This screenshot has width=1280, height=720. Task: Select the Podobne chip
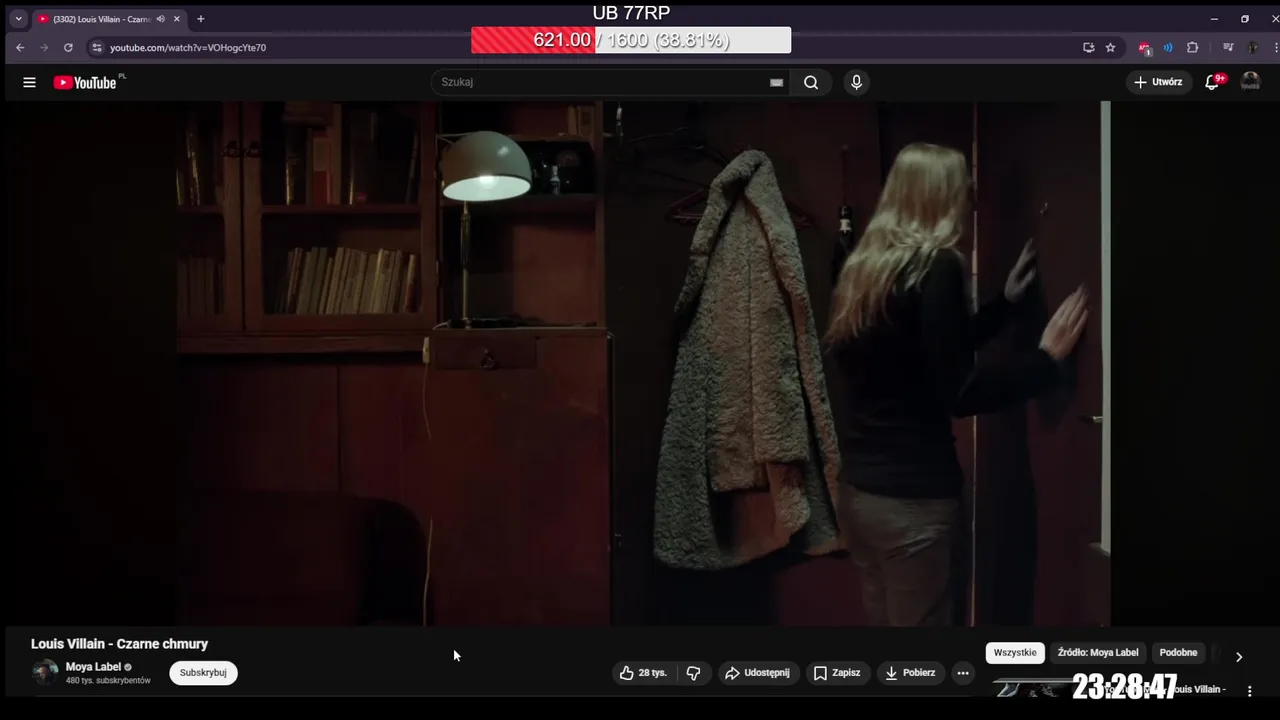[1178, 653]
